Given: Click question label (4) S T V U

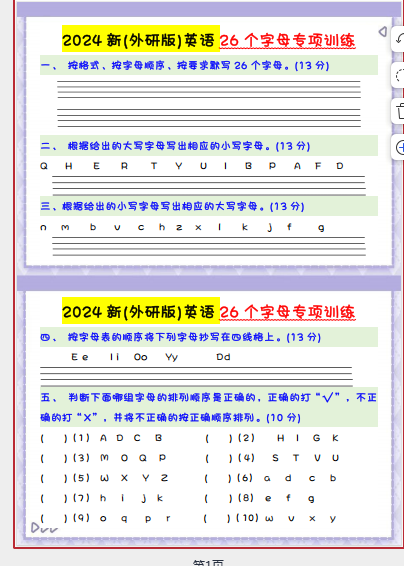Looking at the screenshot, I should tap(246, 458).
